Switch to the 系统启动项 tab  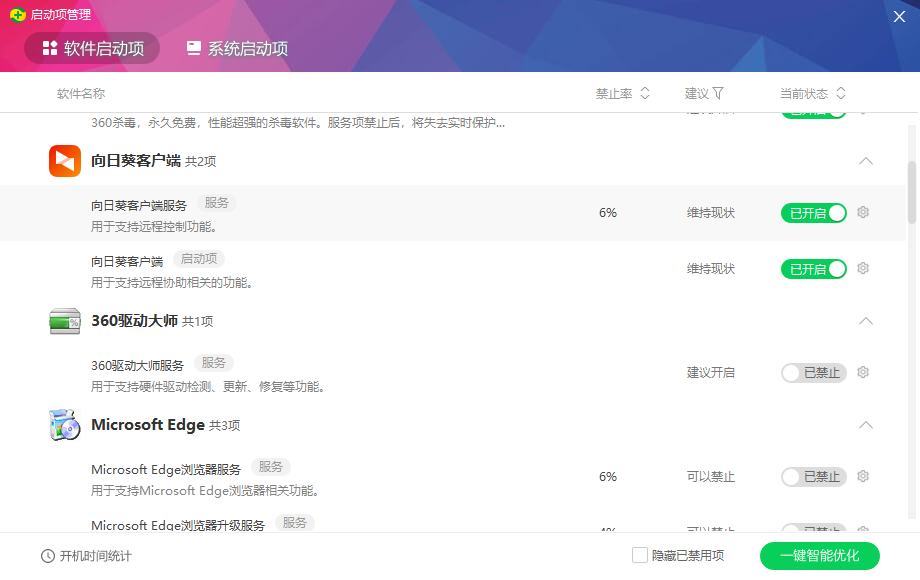click(237, 48)
